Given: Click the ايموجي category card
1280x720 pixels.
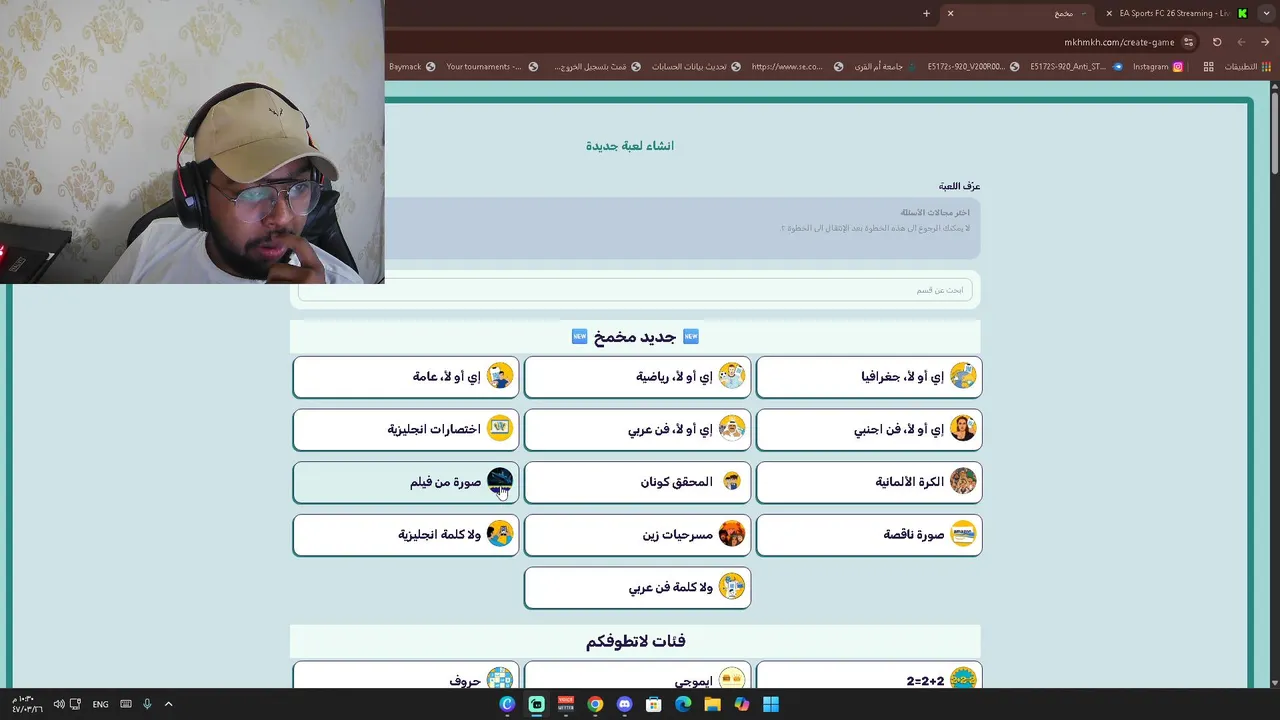Looking at the screenshot, I should click(637, 675).
